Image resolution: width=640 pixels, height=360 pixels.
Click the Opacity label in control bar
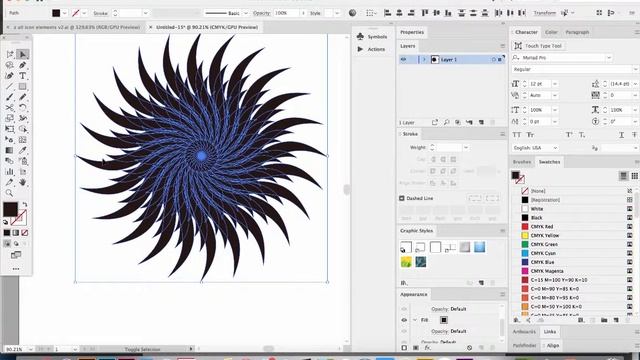click(x=262, y=13)
